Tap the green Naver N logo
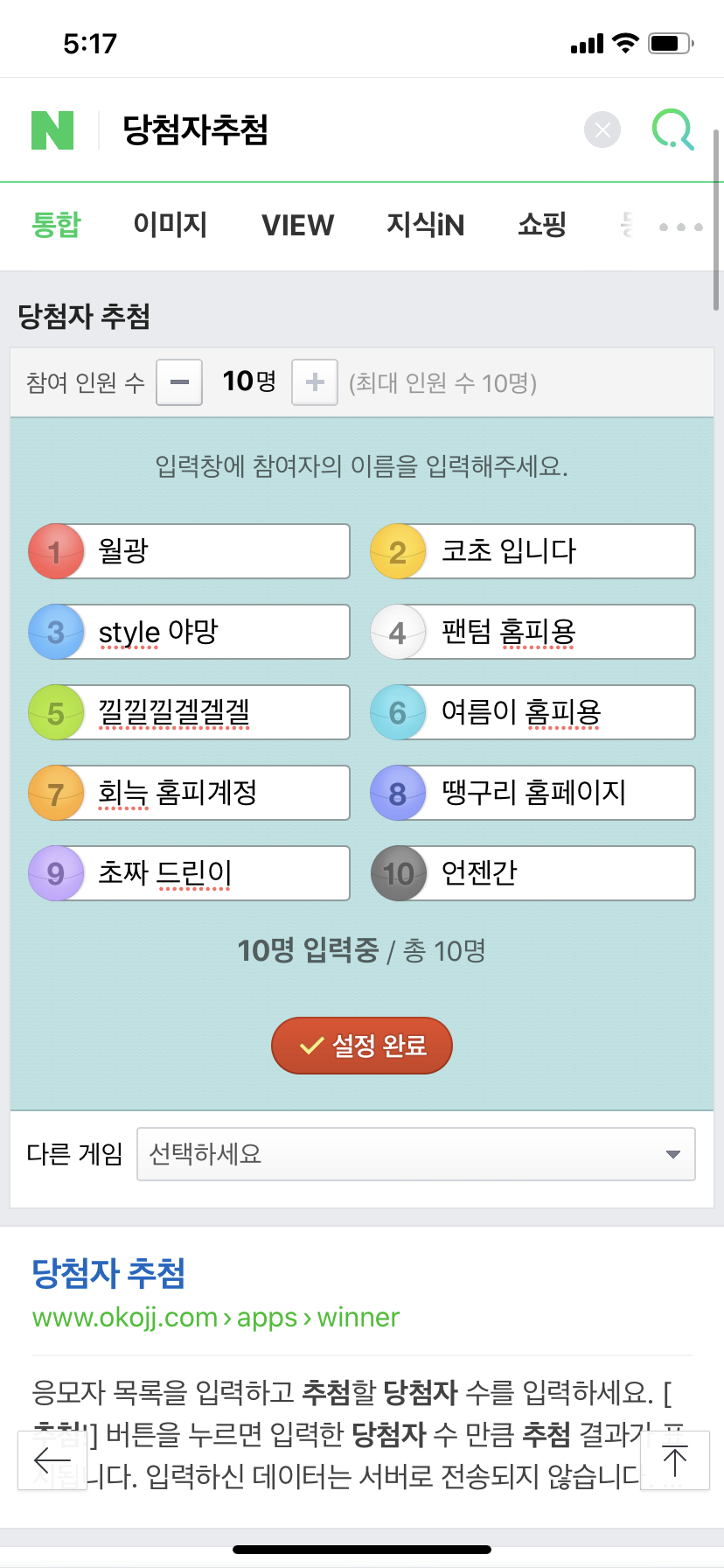 point(52,130)
